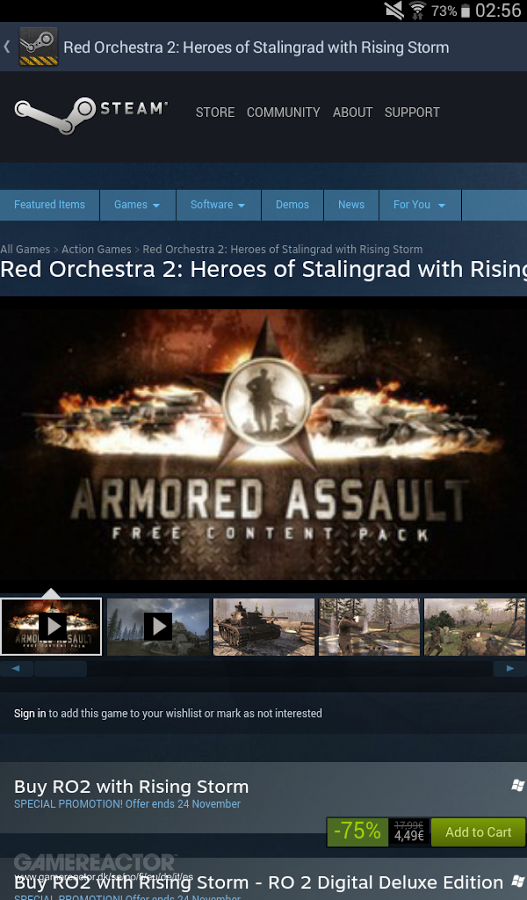Image resolution: width=527 pixels, height=900 pixels.
Task: Open the COMMUNITY menu
Action: (284, 112)
